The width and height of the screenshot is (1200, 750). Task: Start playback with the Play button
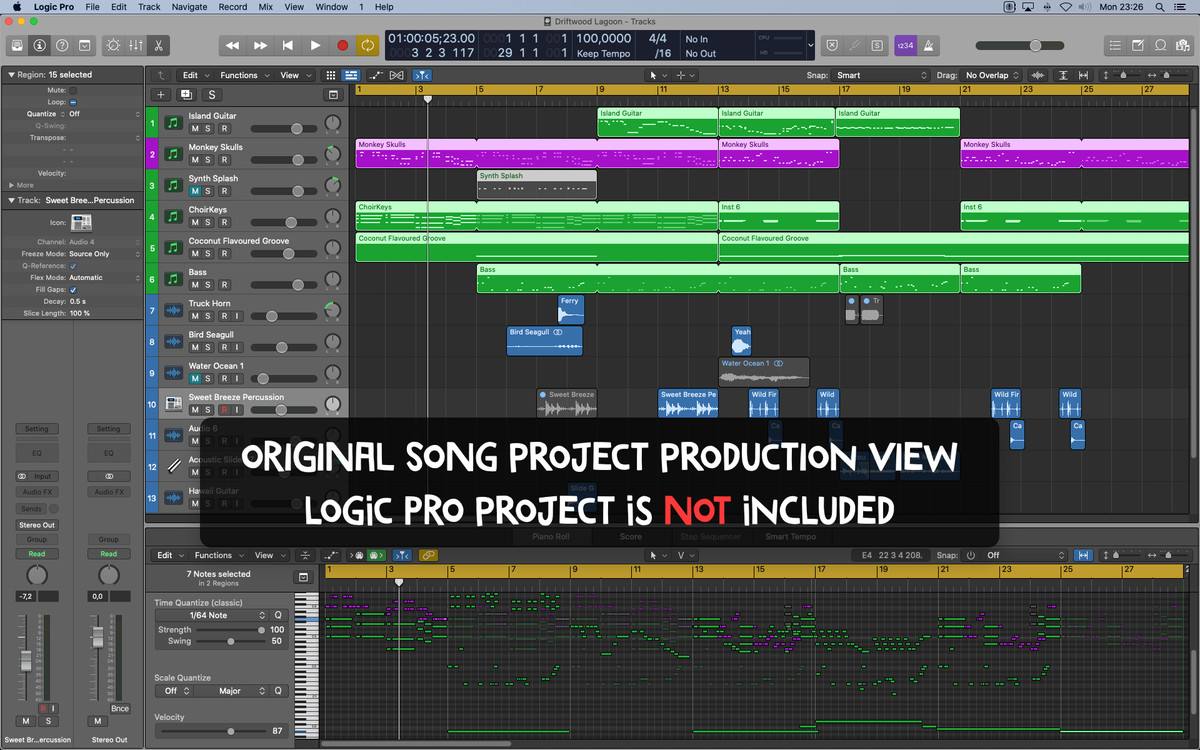click(315, 45)
